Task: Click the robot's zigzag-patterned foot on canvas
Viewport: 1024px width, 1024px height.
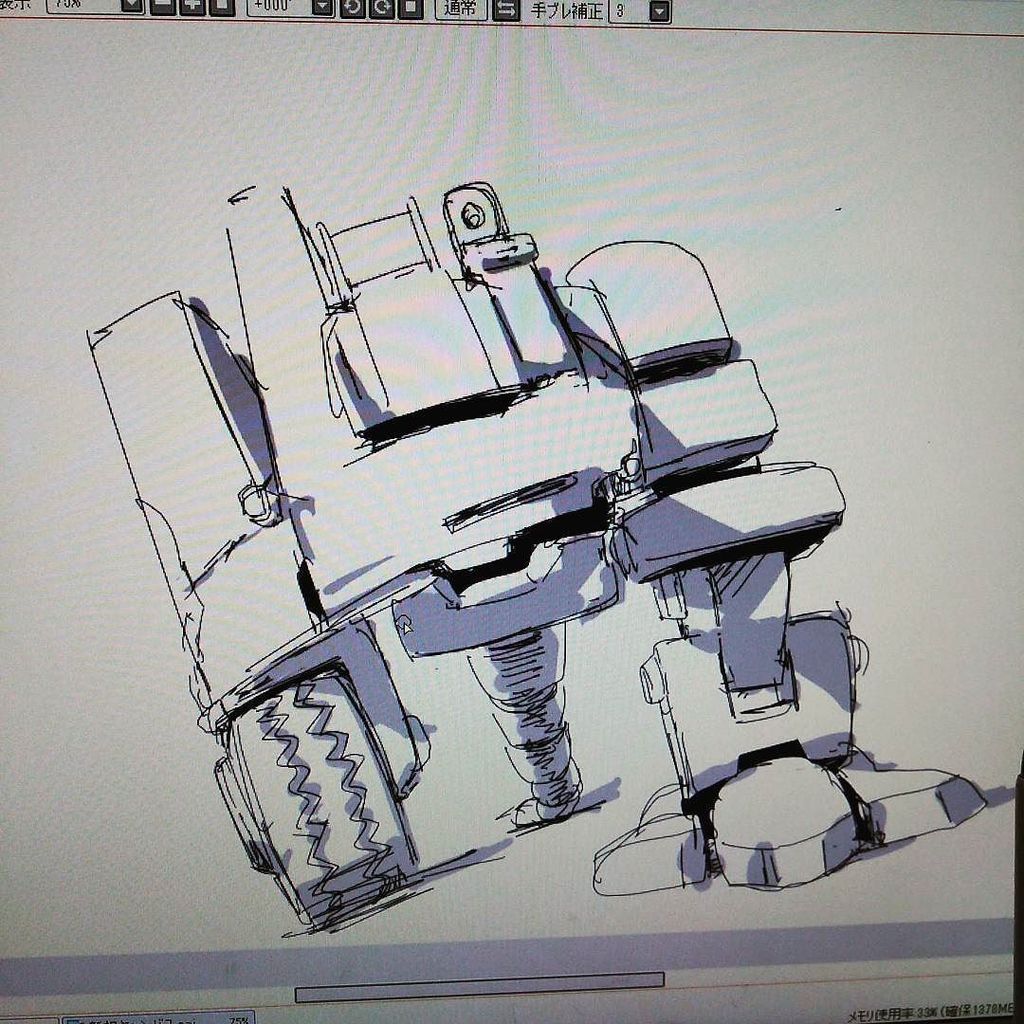Action: [x=315, y=790]
